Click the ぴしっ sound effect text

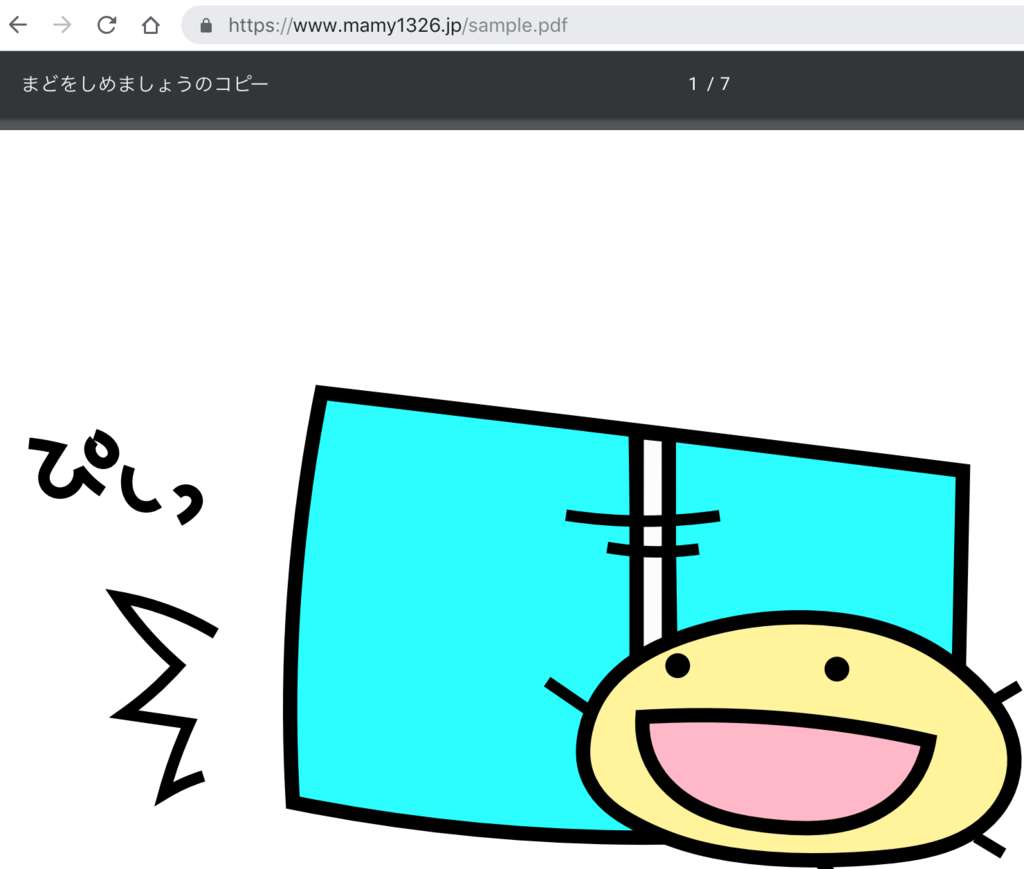pos(116,477)
